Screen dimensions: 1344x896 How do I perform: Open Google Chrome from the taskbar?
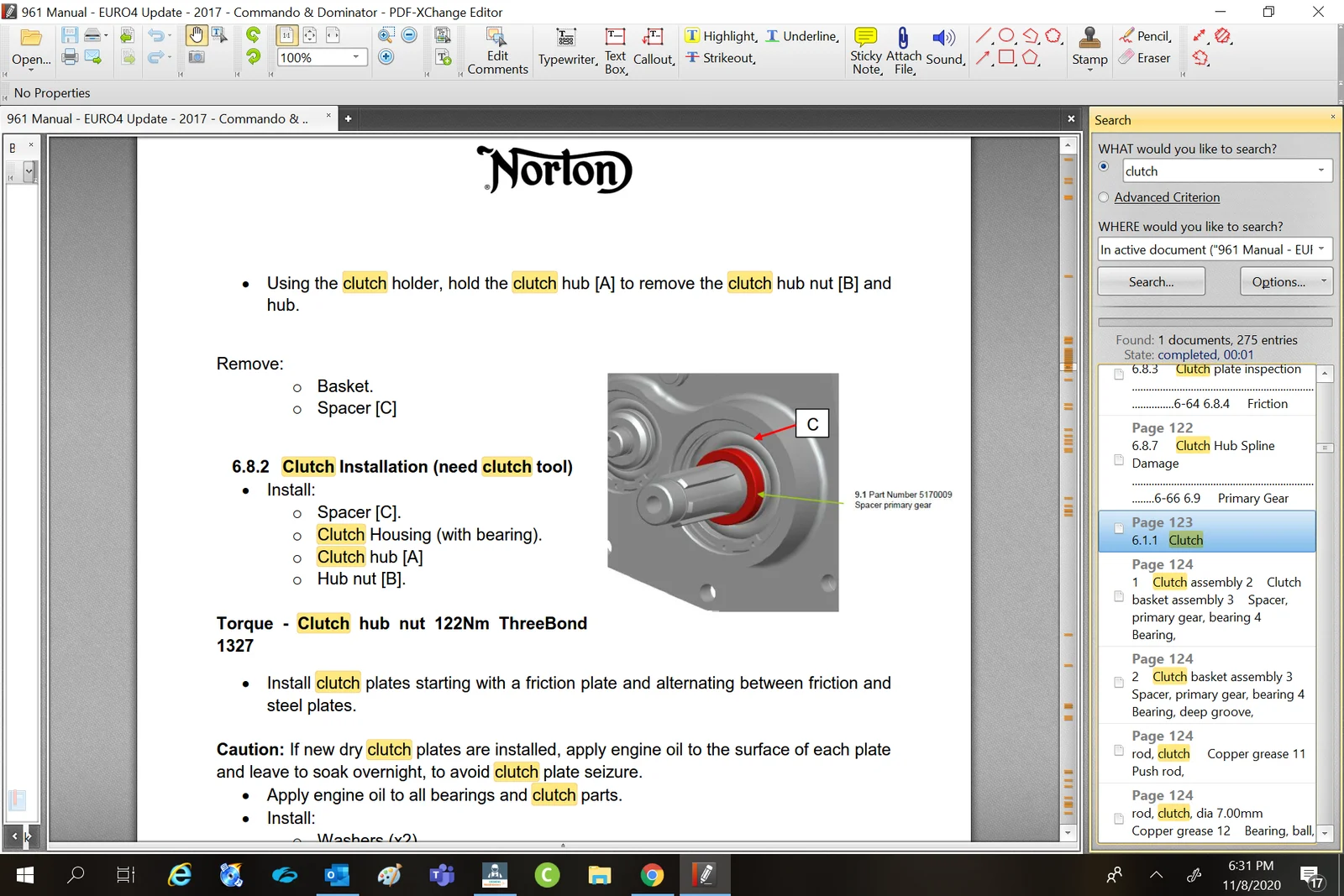pos(652,875)
